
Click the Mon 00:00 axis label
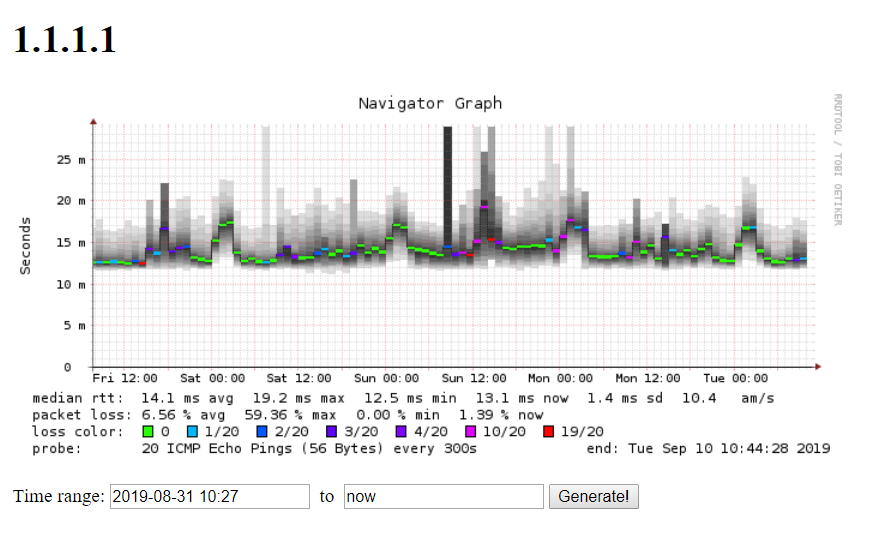[560, 378]
